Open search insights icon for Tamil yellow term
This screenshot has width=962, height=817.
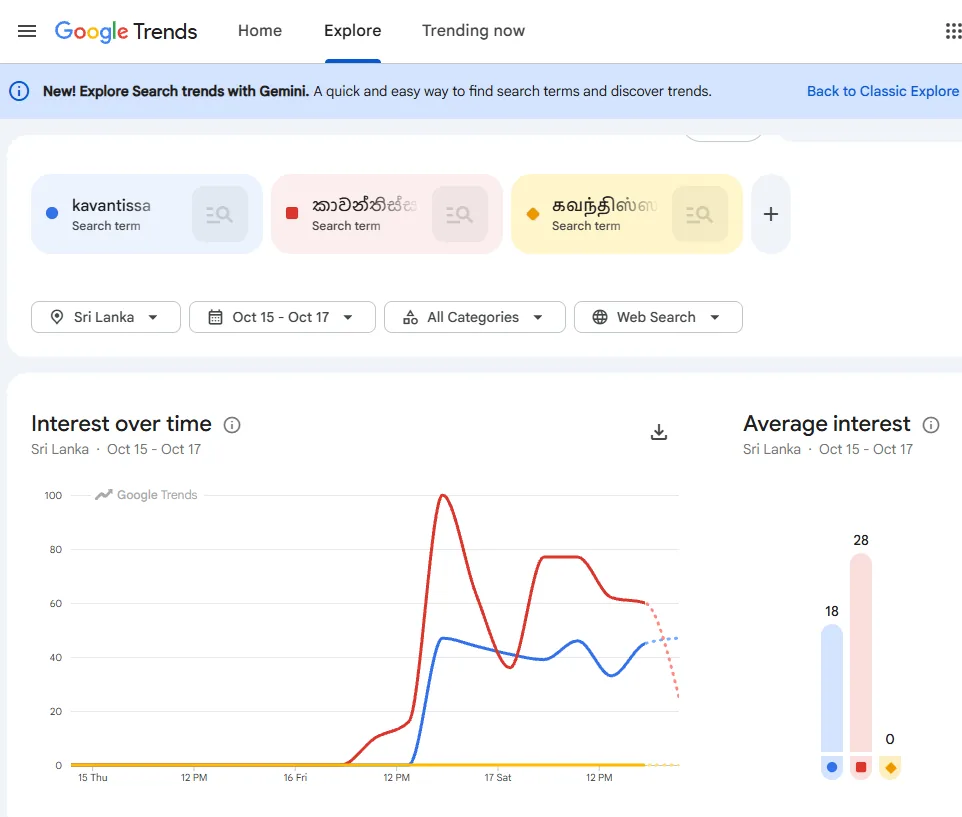[x=699, y=214]
